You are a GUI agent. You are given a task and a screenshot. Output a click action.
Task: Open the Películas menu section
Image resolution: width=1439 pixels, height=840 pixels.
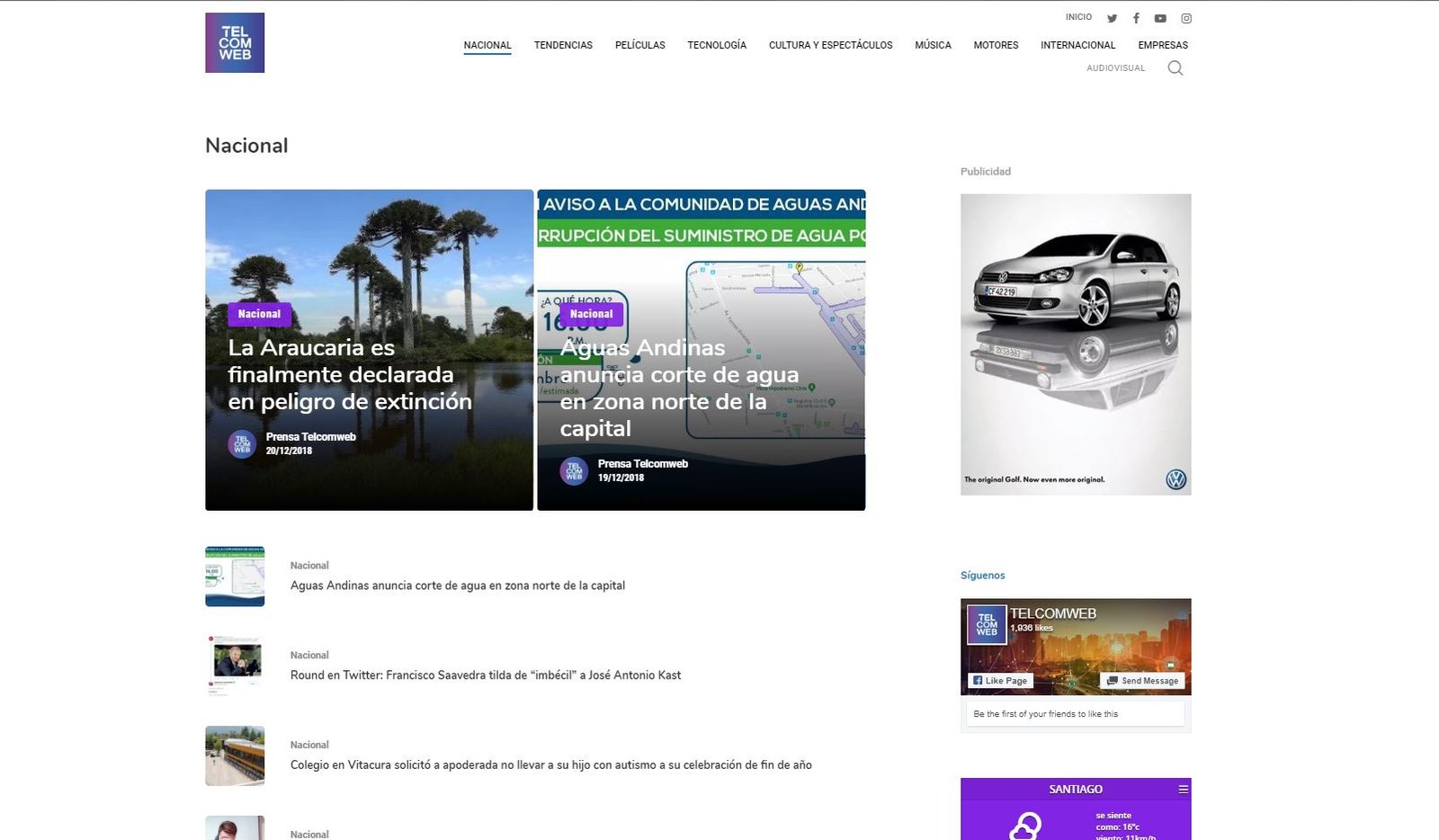640,45
